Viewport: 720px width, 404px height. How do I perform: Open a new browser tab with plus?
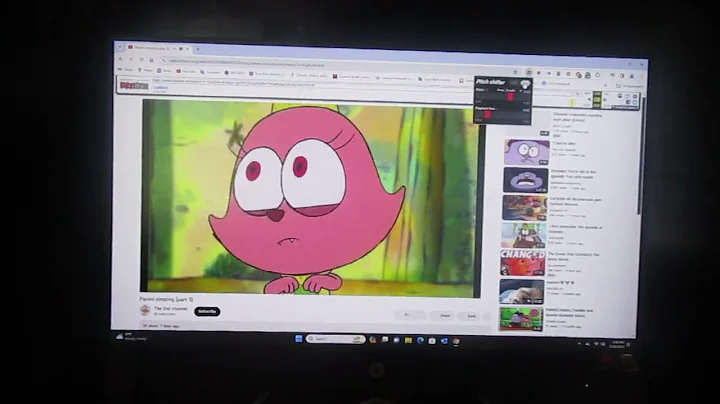[198, 49]
